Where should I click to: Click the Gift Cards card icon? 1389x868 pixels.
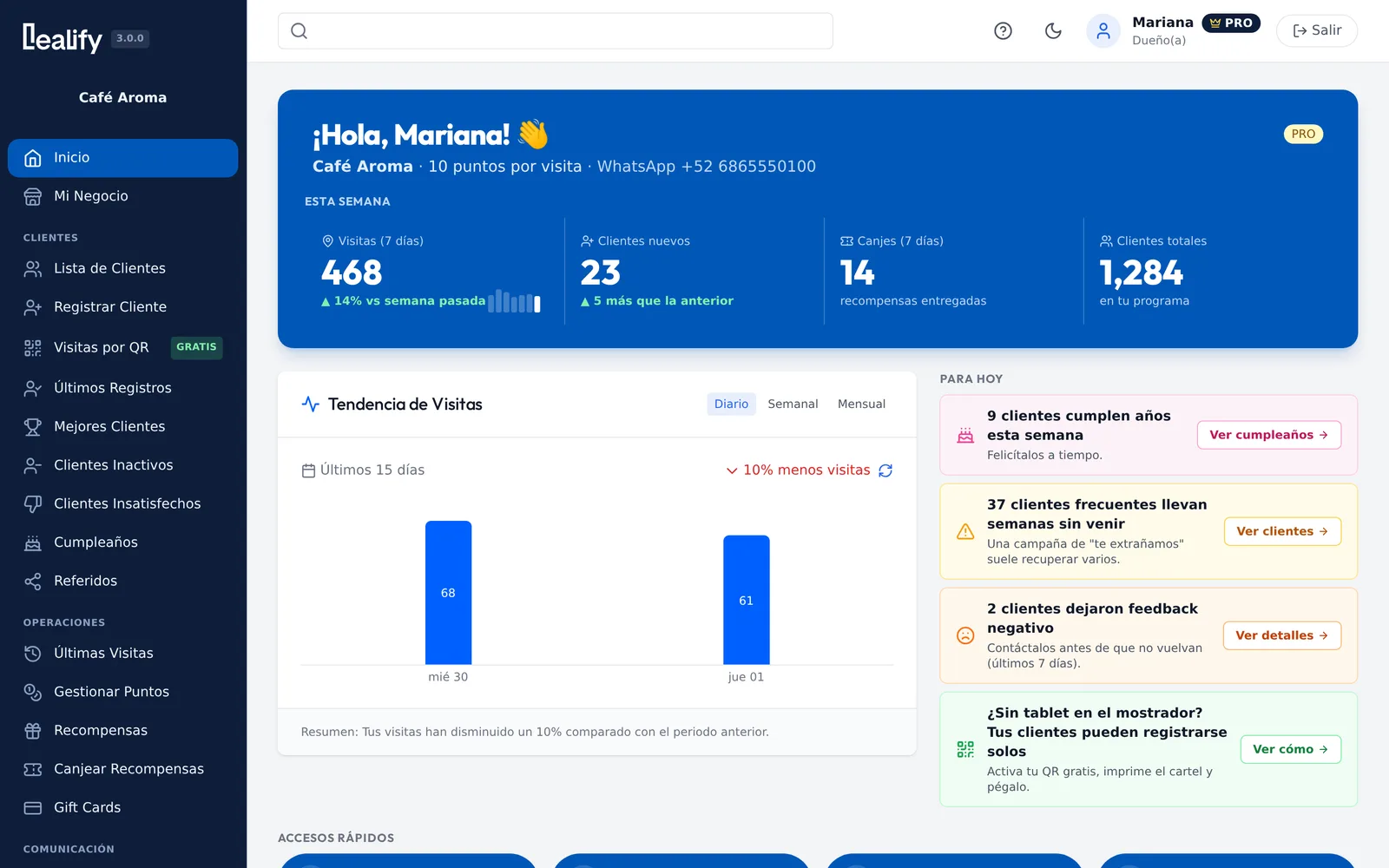click(x=33, y=808)
